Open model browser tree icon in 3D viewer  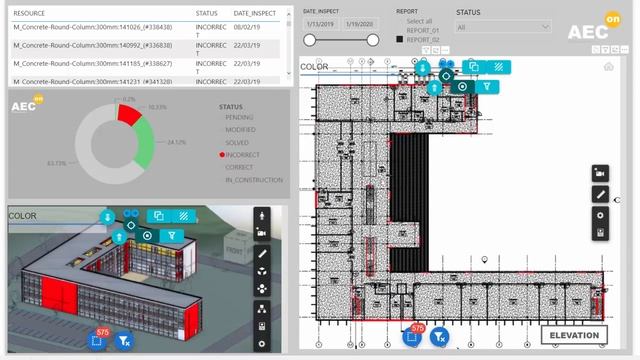click(262, 309)
